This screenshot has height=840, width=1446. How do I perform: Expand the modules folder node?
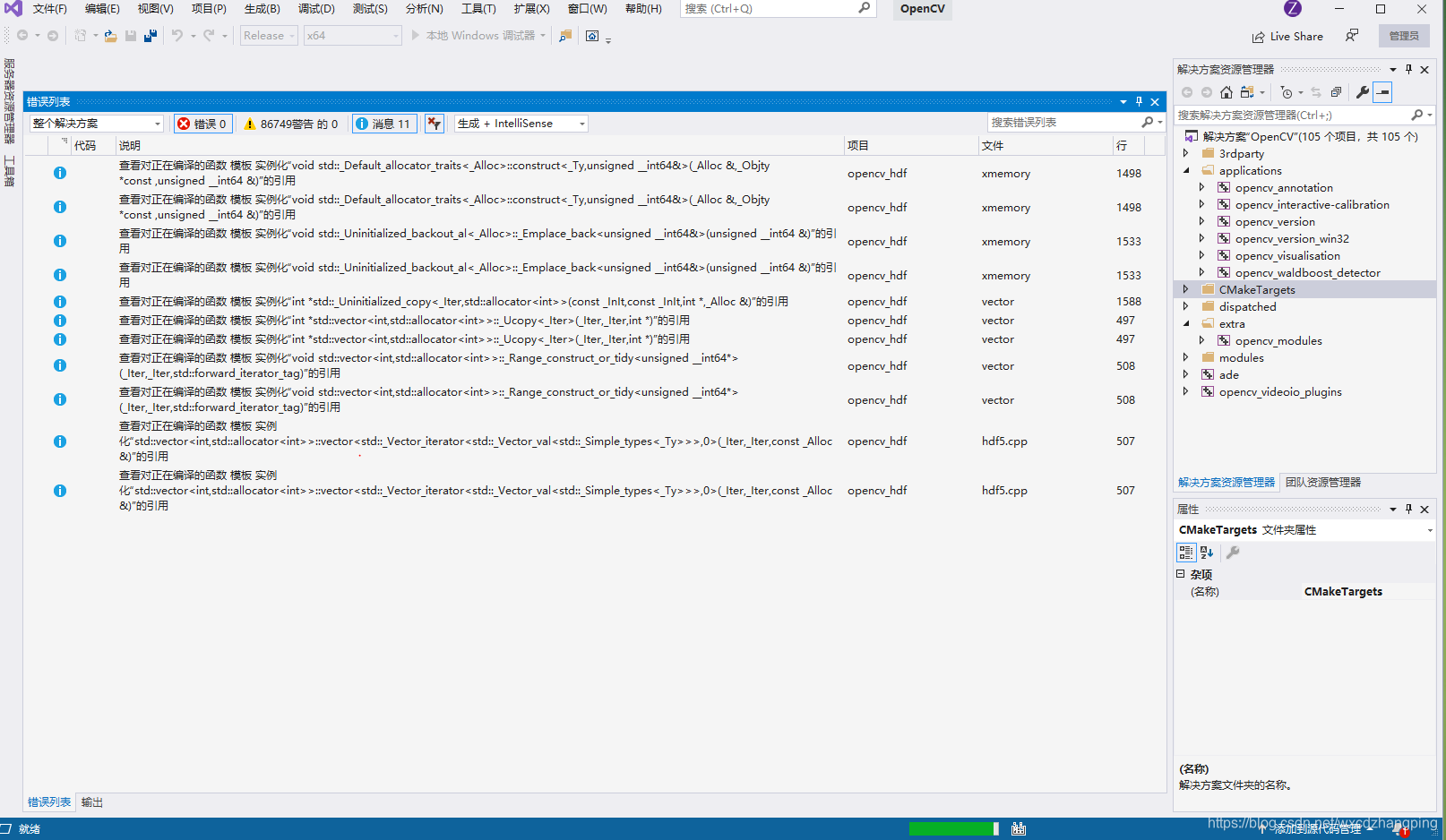pyautogui.click(x=1186, y=357)
